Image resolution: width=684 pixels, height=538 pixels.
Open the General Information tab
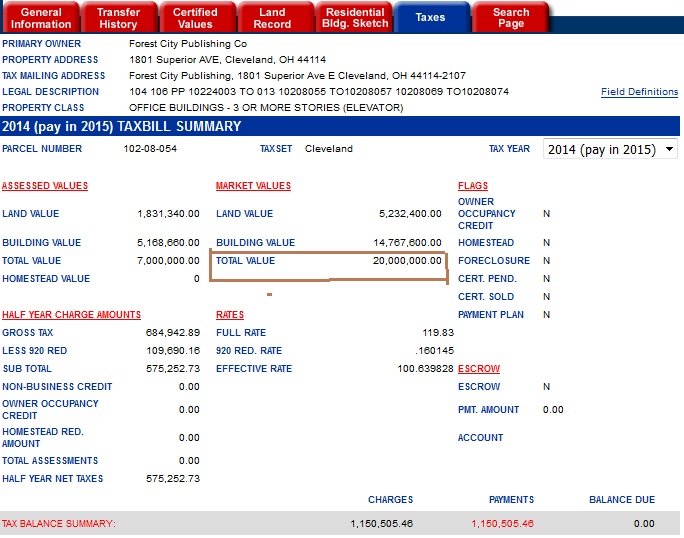point(42,17)
